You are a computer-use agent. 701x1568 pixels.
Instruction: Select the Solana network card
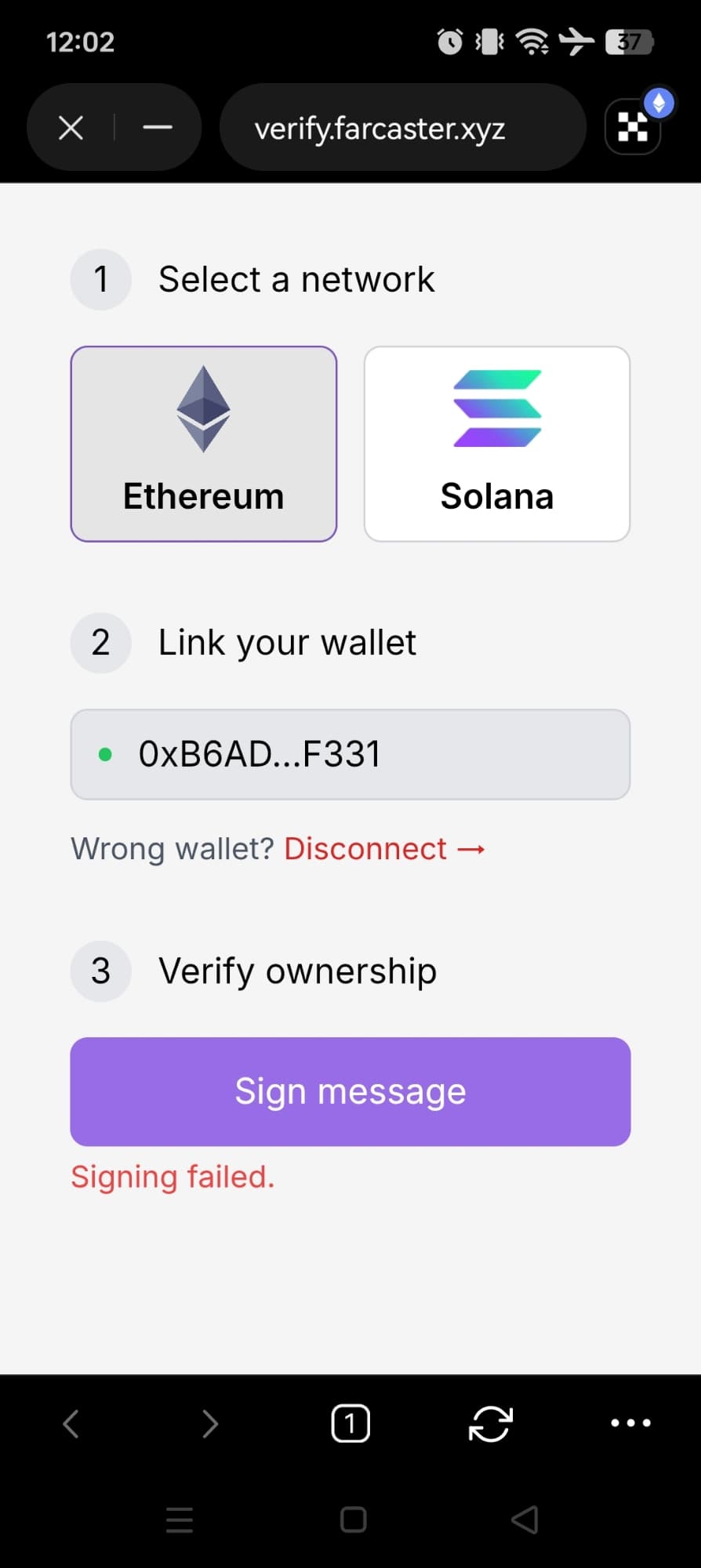click(x=497, y=444)
